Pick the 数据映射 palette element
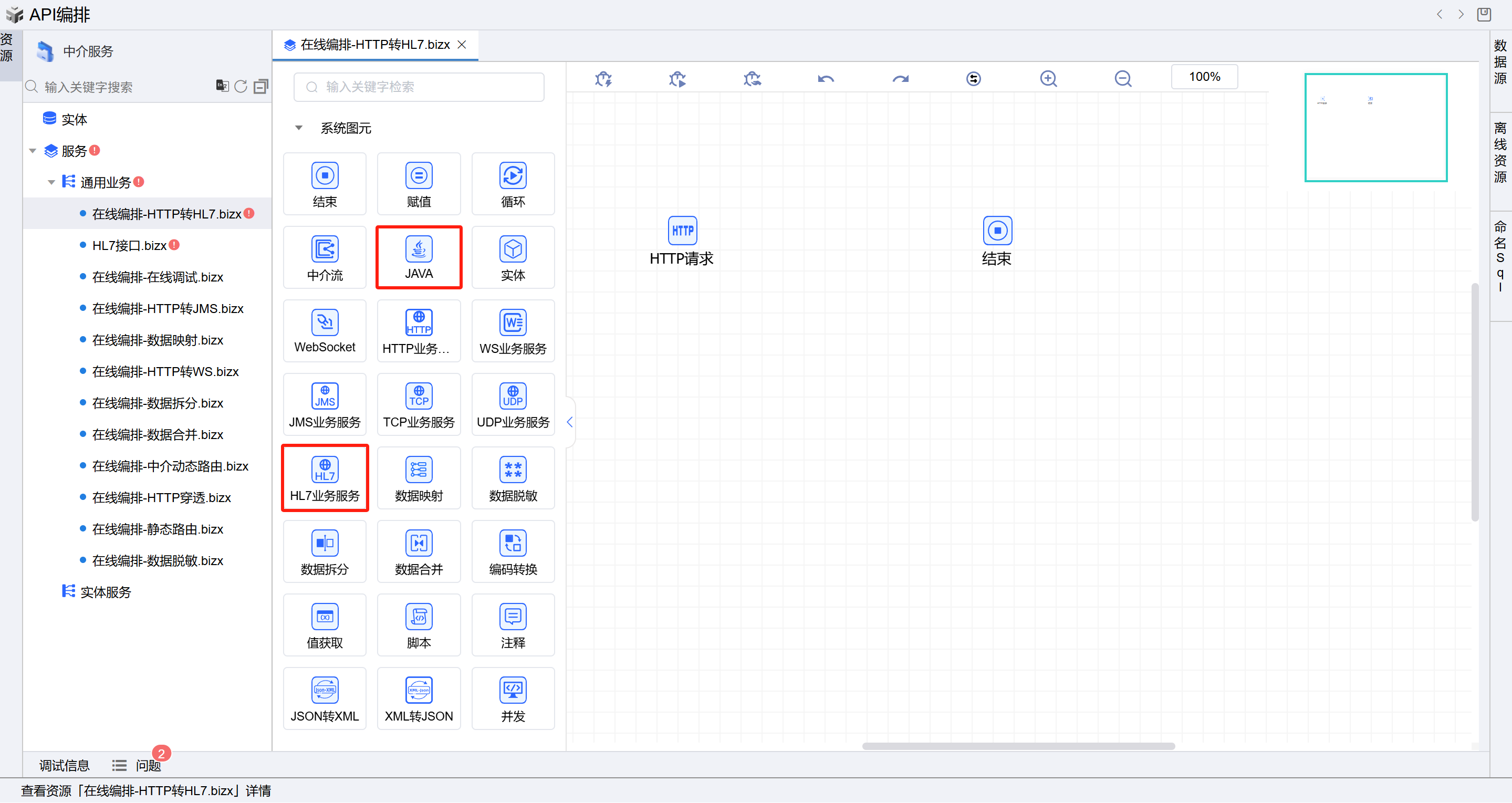This screenshot has width=1512, height=803. point(419,478)
